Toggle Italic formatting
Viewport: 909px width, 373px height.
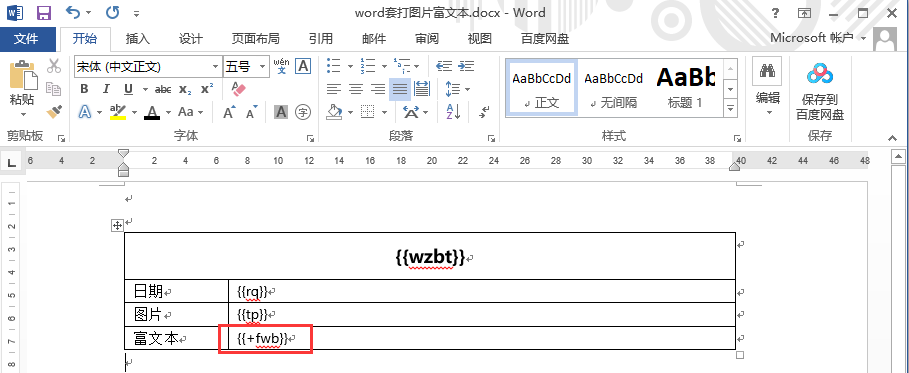pyautogui.click(x=106, y=89)
